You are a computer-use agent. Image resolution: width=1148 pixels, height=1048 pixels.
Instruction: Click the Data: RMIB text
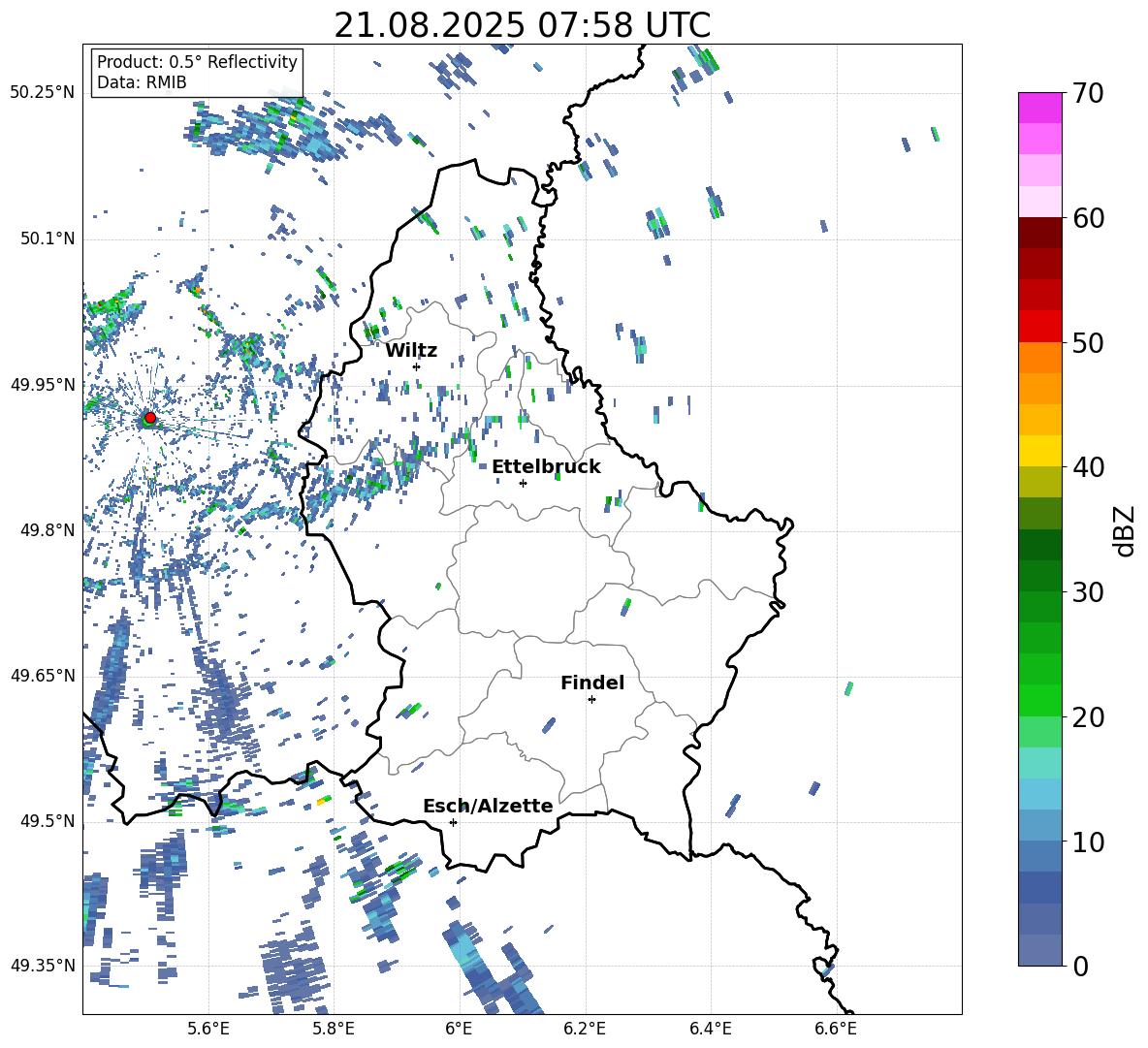(142, 82)
